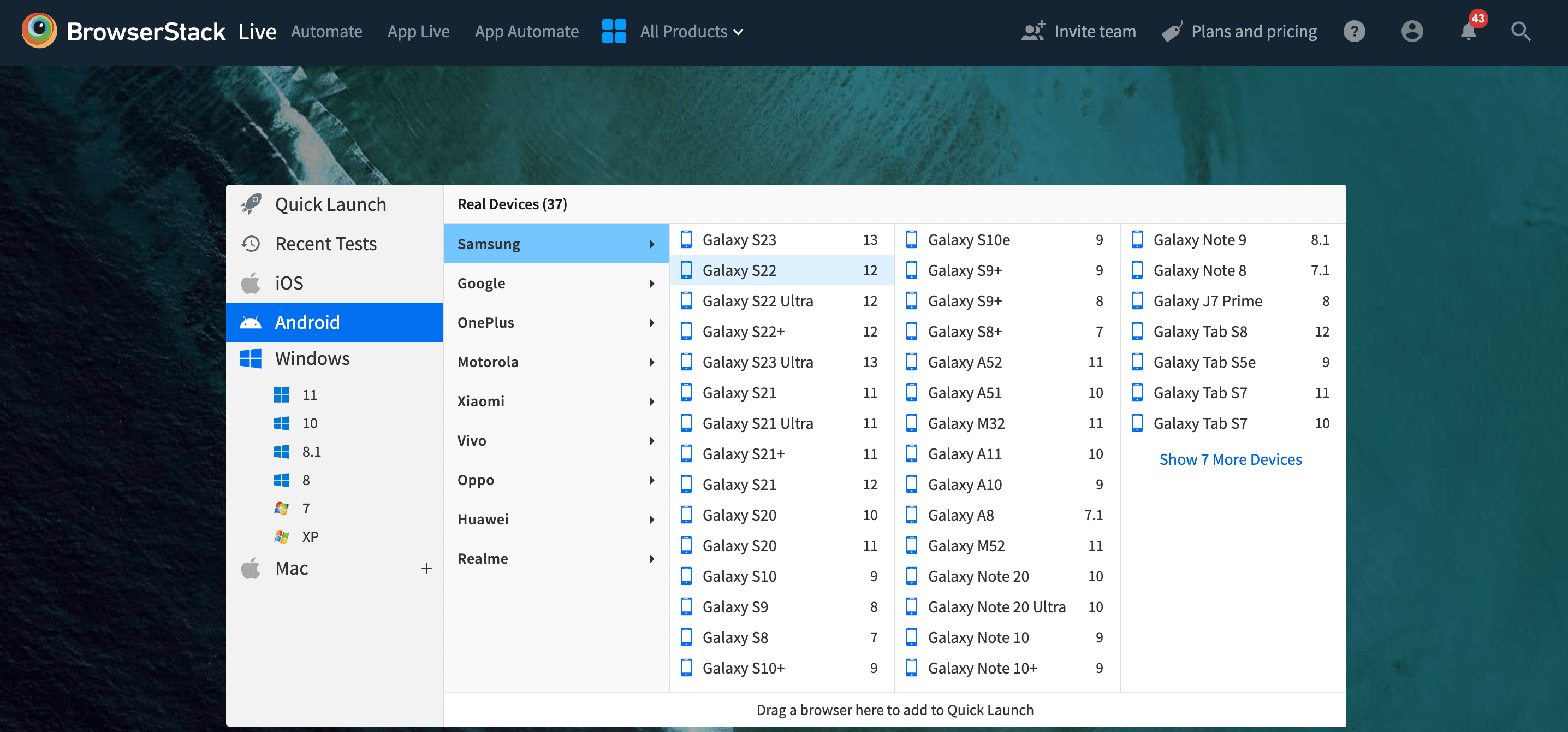Click the Windows 8 logo icon

[282, 480]
